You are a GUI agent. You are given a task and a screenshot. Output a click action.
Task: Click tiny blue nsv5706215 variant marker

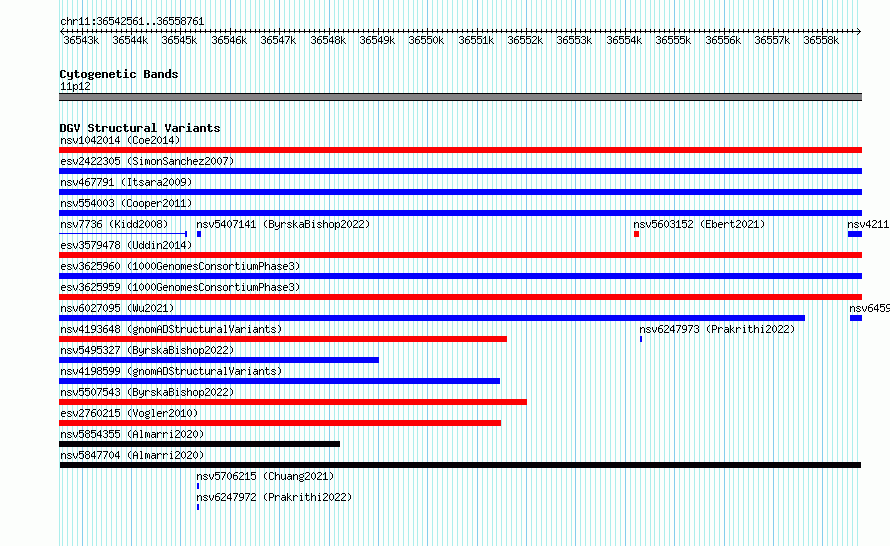[198, 486]
